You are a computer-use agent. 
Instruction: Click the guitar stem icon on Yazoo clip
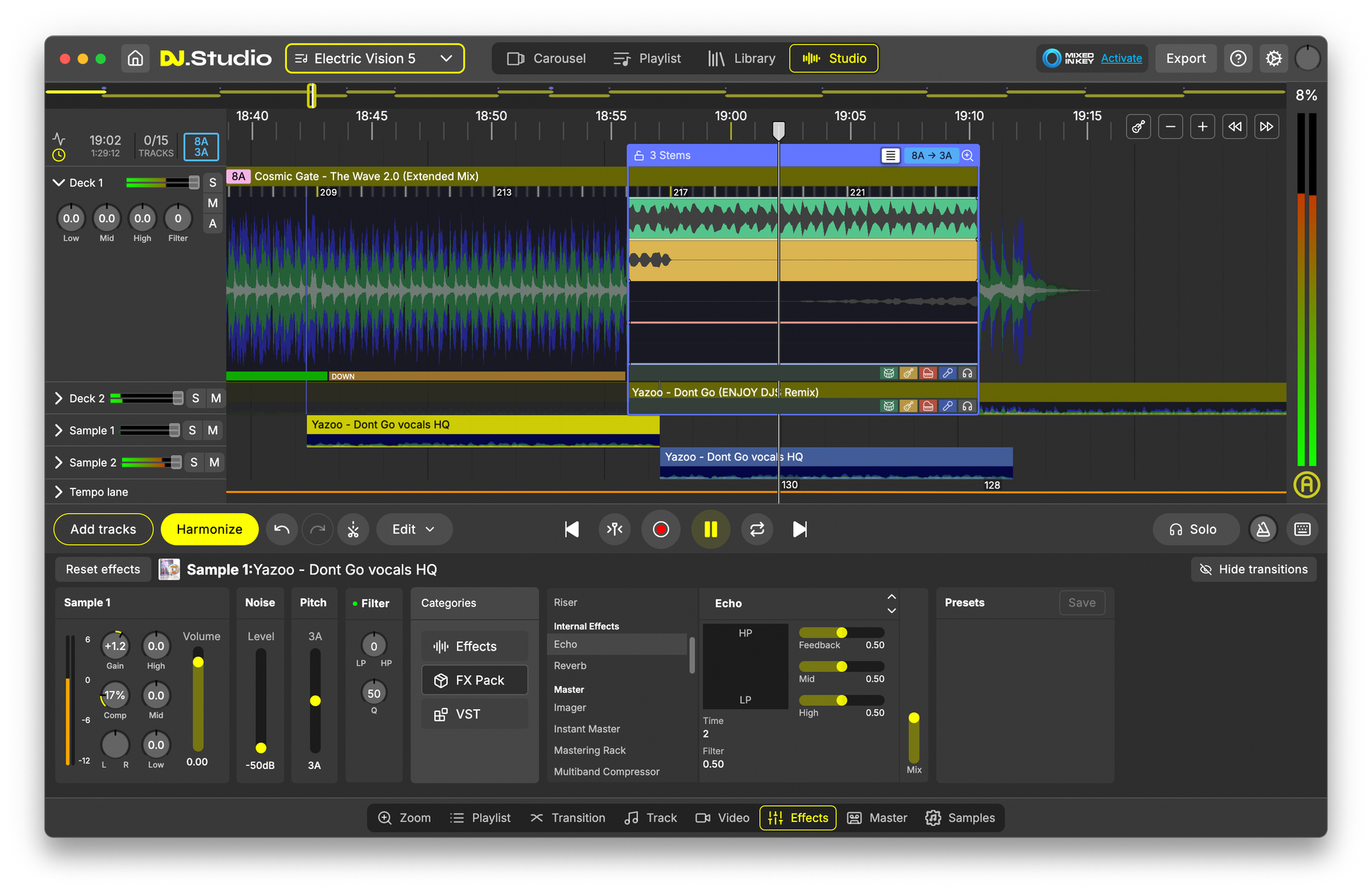coord(908,406)
